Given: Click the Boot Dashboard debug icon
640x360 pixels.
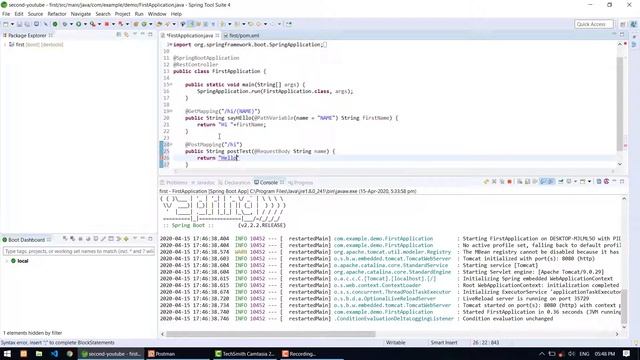Looking at the screenshot, I should pos(73,239).
